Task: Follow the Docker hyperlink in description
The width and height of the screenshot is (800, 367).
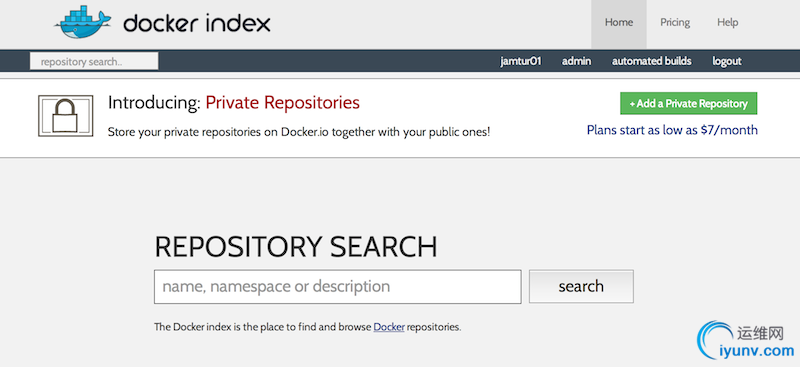Action: tap(389, 327)
